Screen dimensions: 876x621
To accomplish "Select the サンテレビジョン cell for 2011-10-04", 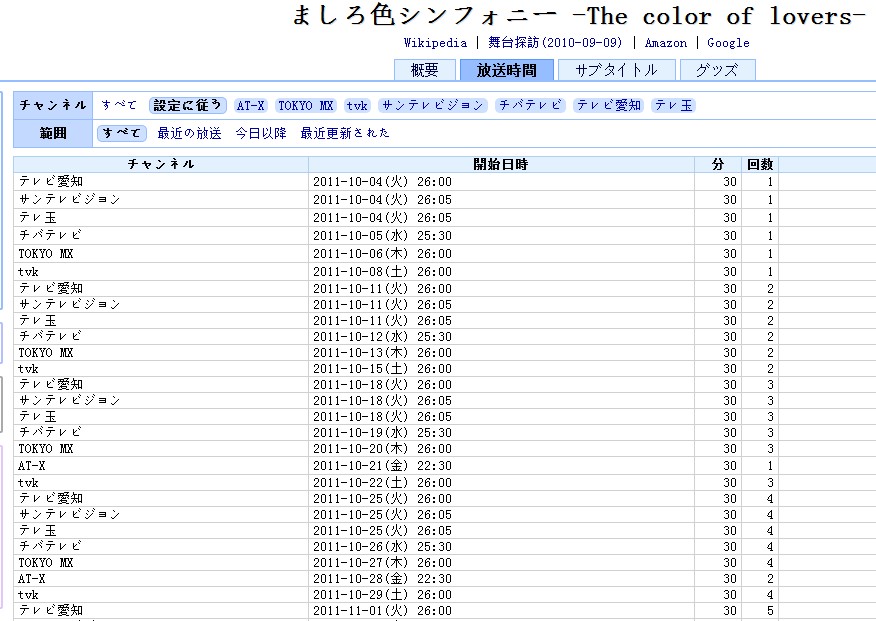I will tap(161, 199).
